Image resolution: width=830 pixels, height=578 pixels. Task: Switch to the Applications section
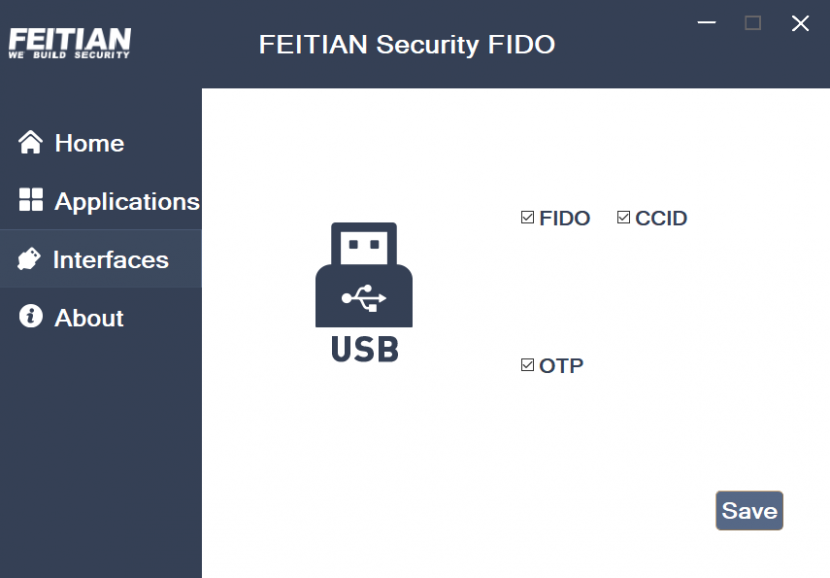125,200
